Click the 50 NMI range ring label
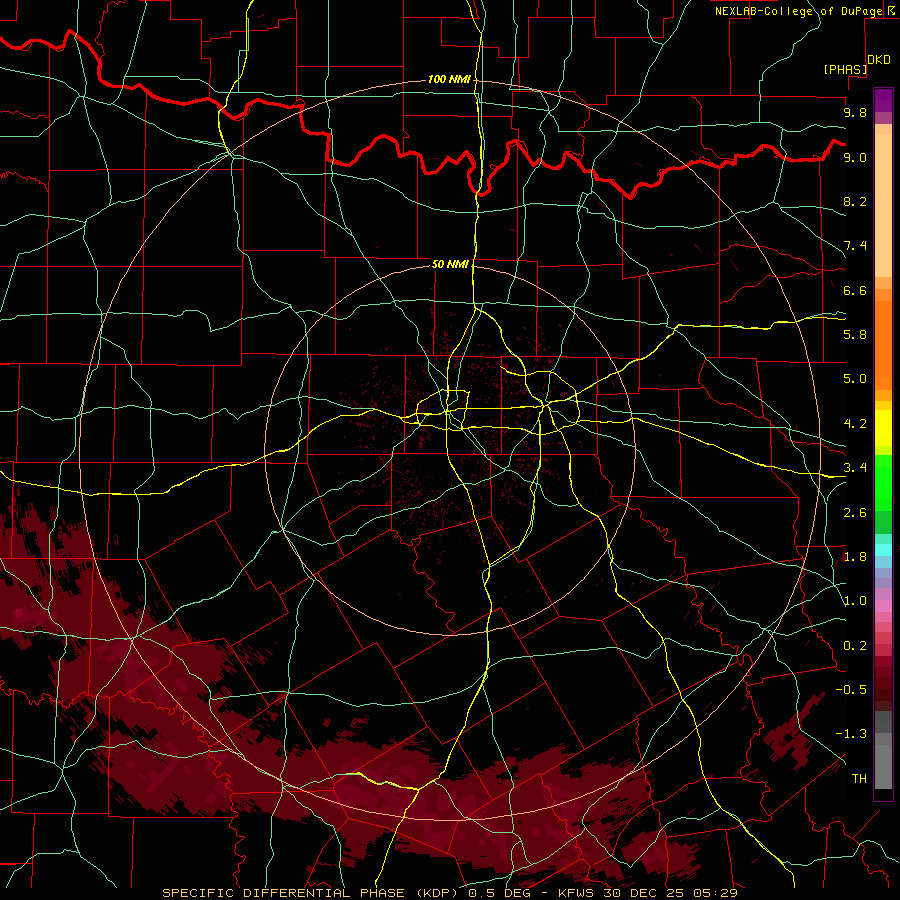Screen dimensions: 900x900 pos(451,264)
